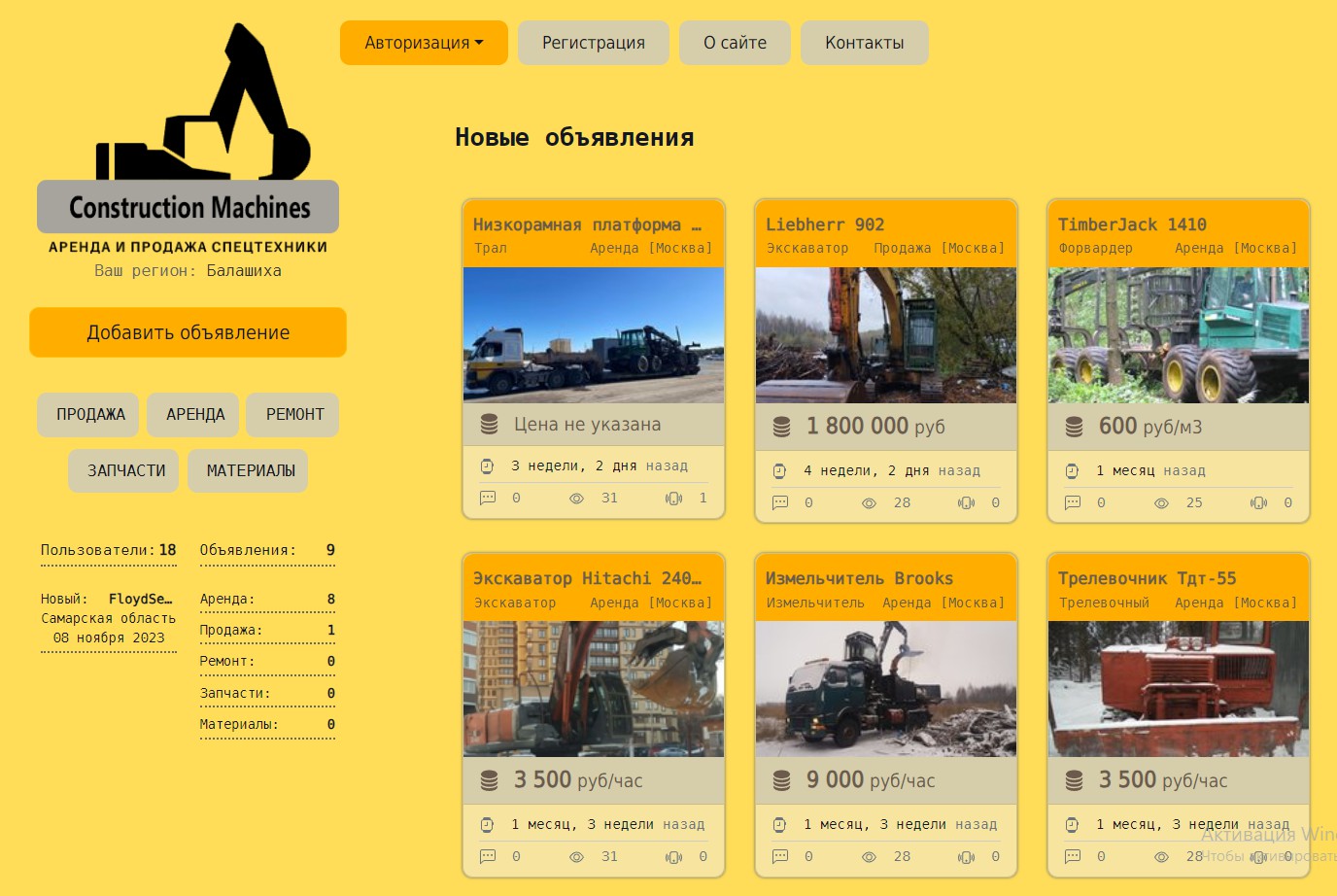Viewport: 1337px width, 896px height.
Task: View the Liebherr 902 excavator photo
Action: pyautogui.click(x=886, y=335)
